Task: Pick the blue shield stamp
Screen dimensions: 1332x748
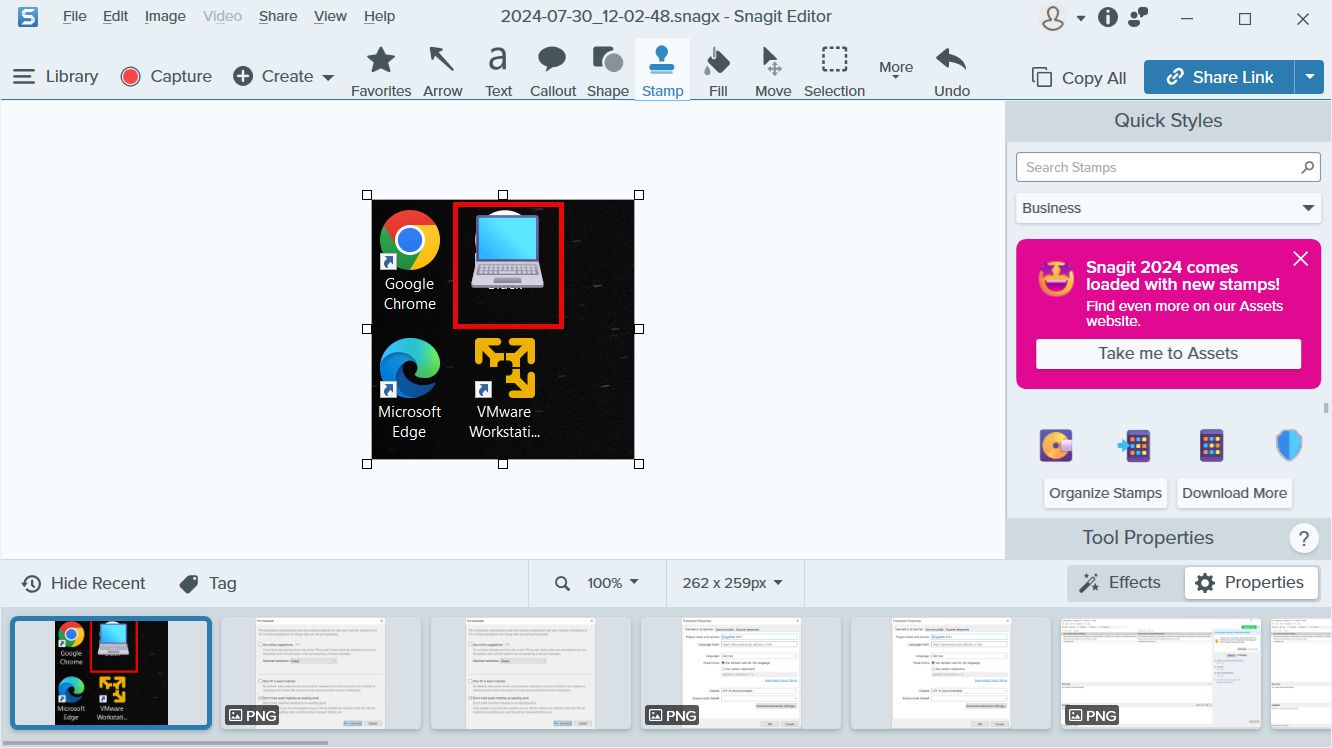Action: pos(1289,445)
